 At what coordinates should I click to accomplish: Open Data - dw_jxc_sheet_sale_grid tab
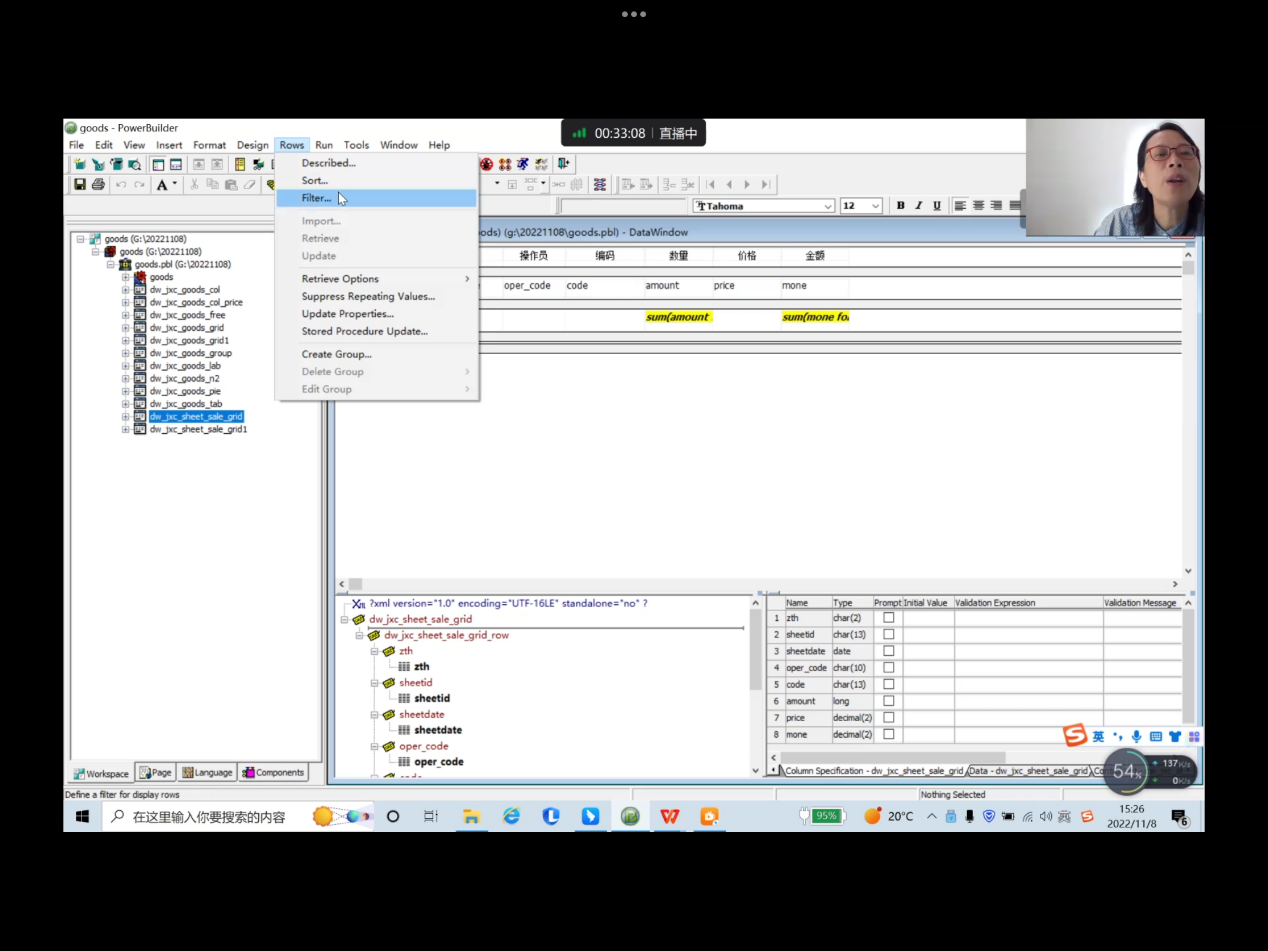(x=1028, y=771)
